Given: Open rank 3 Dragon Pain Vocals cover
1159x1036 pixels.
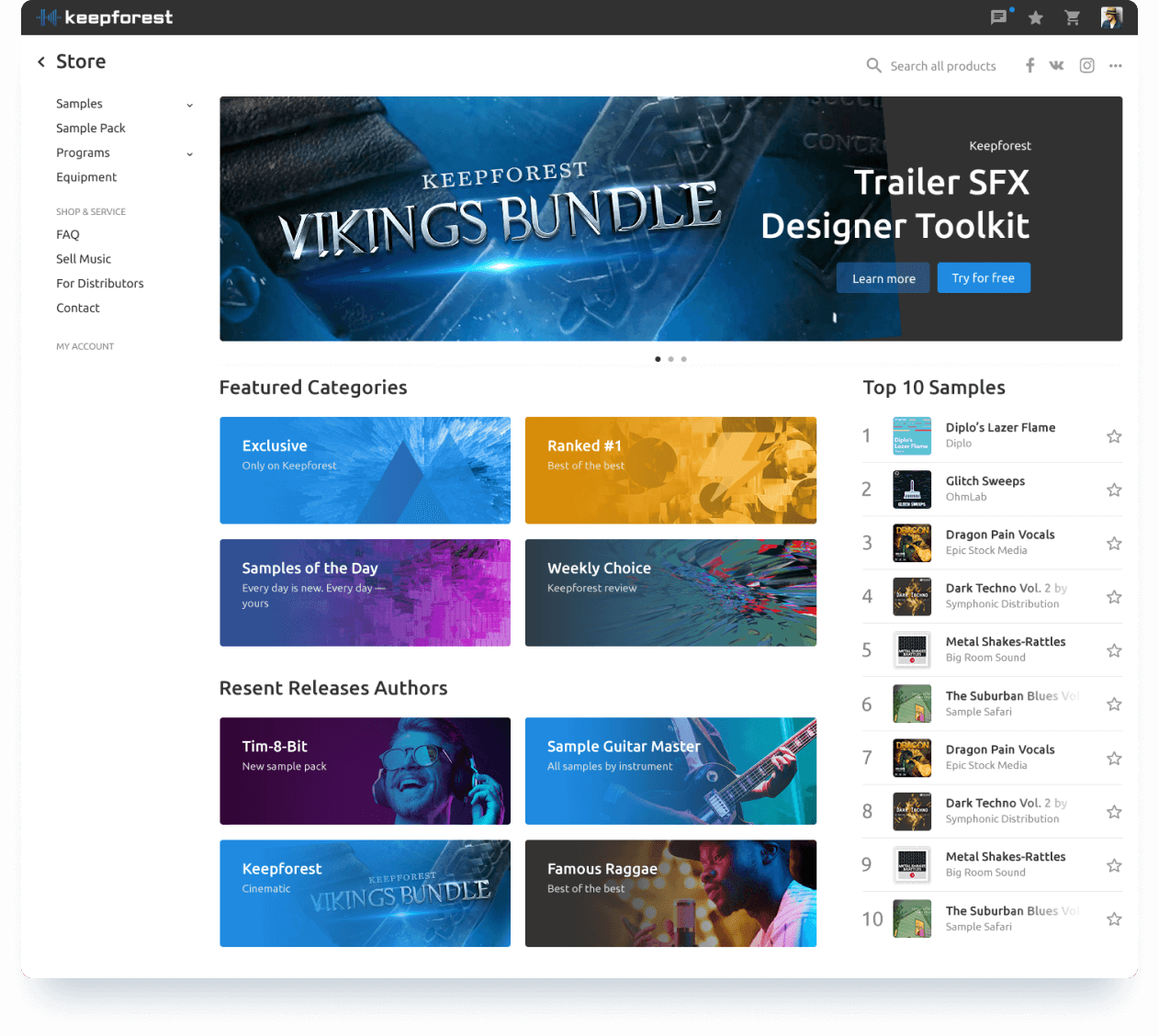Looking at the screenshot, I should point(912,544).
